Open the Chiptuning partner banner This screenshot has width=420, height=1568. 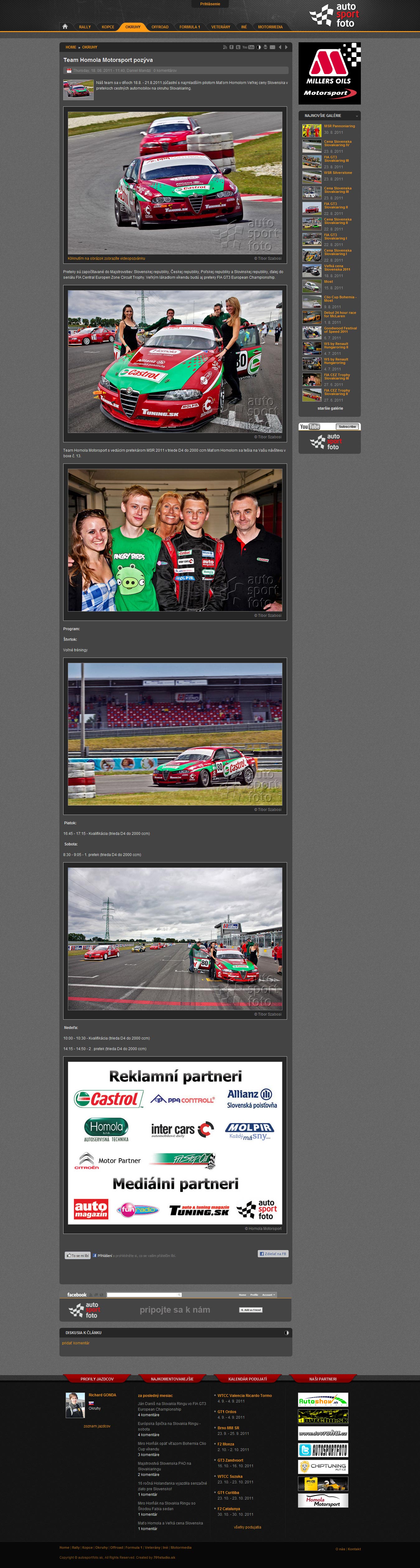[x=323, y=1467]
